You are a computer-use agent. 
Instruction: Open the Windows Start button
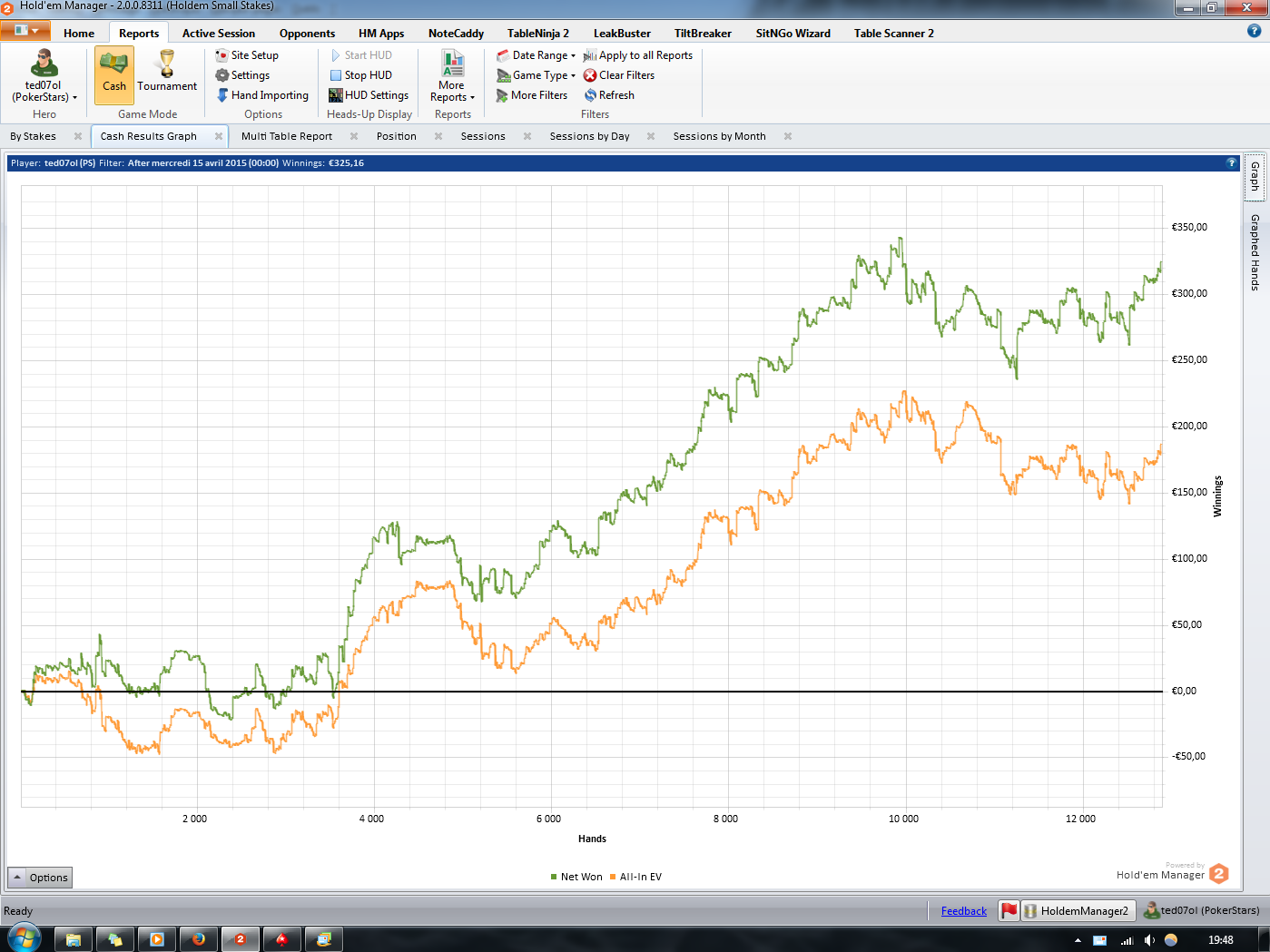[x=25, y=939]
